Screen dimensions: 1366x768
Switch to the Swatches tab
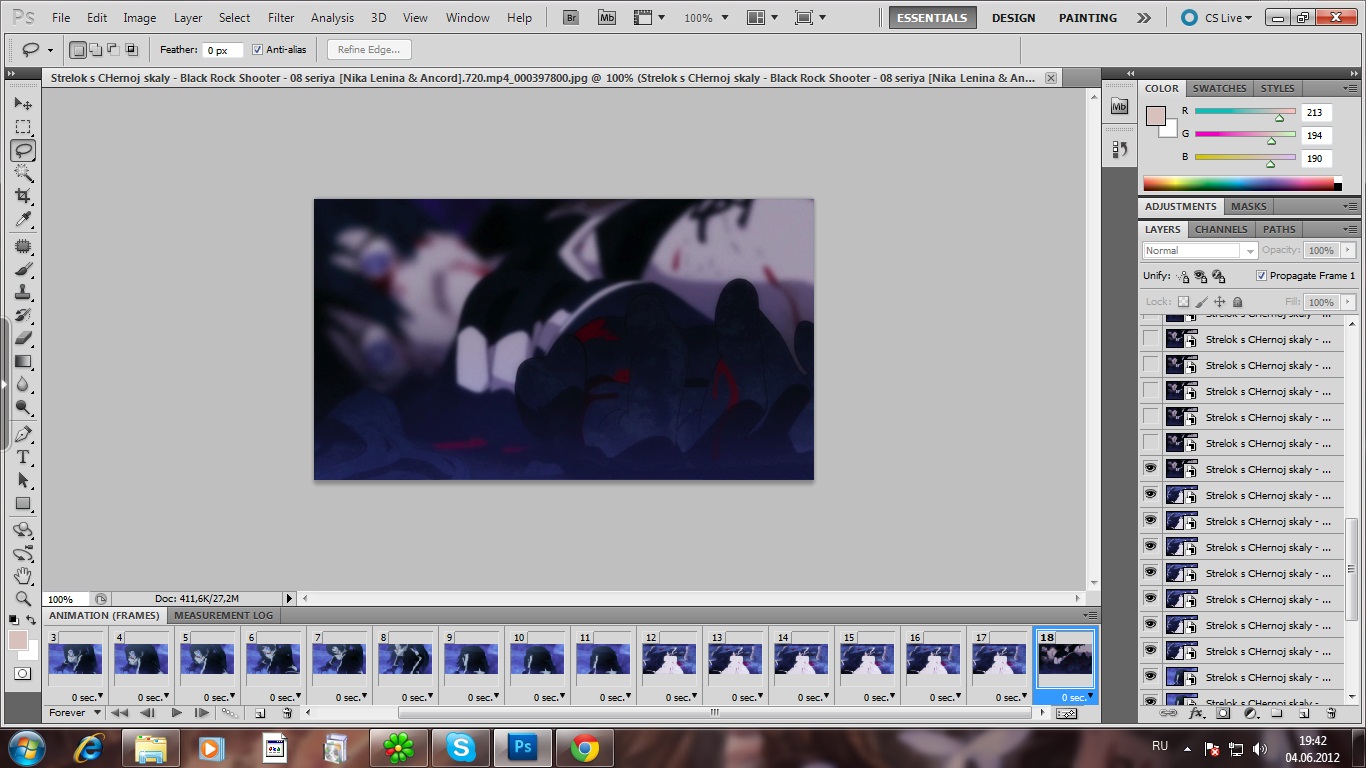pos(1219,88)
